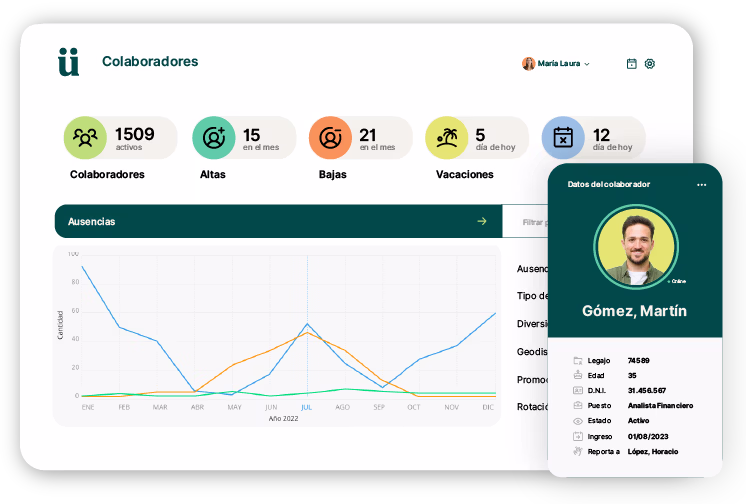Click the Filtrar input field

525,221
